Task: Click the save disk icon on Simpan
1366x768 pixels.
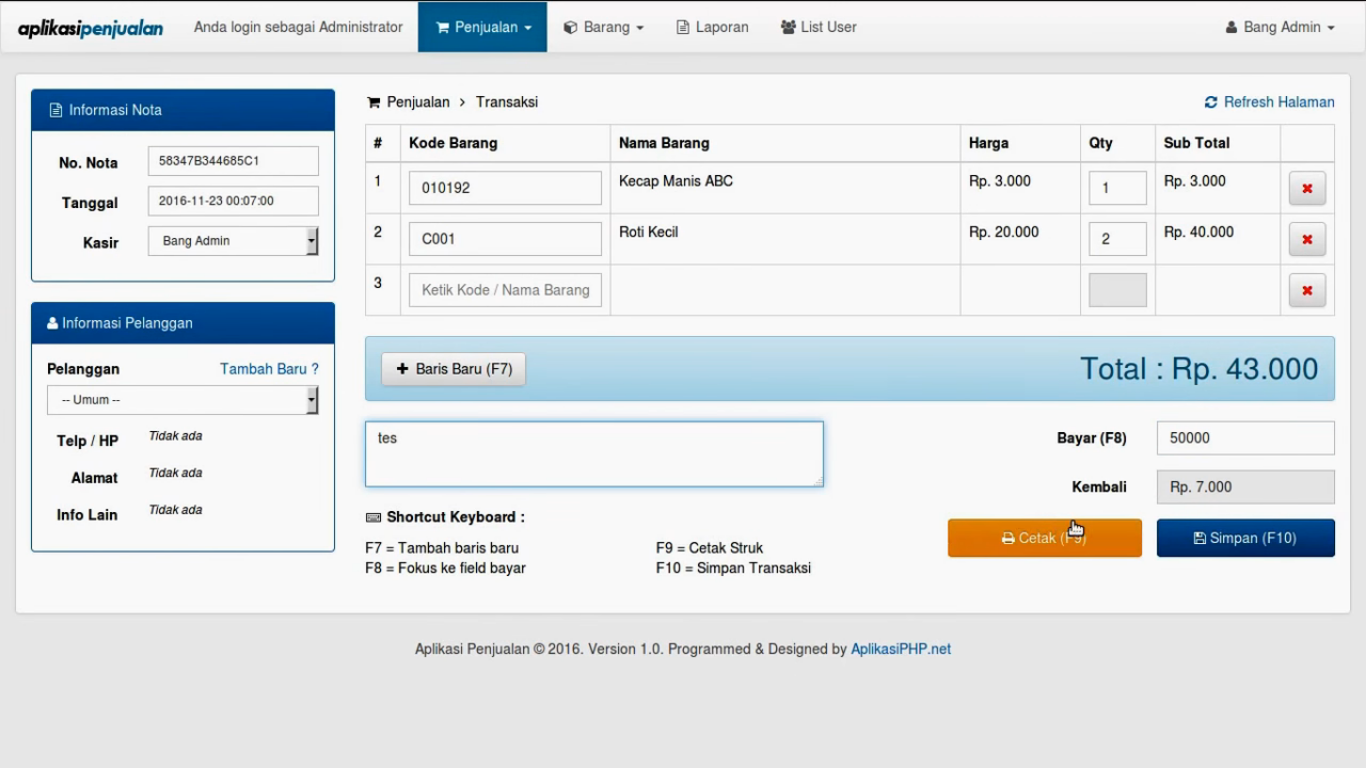Action: [1199, 538]
